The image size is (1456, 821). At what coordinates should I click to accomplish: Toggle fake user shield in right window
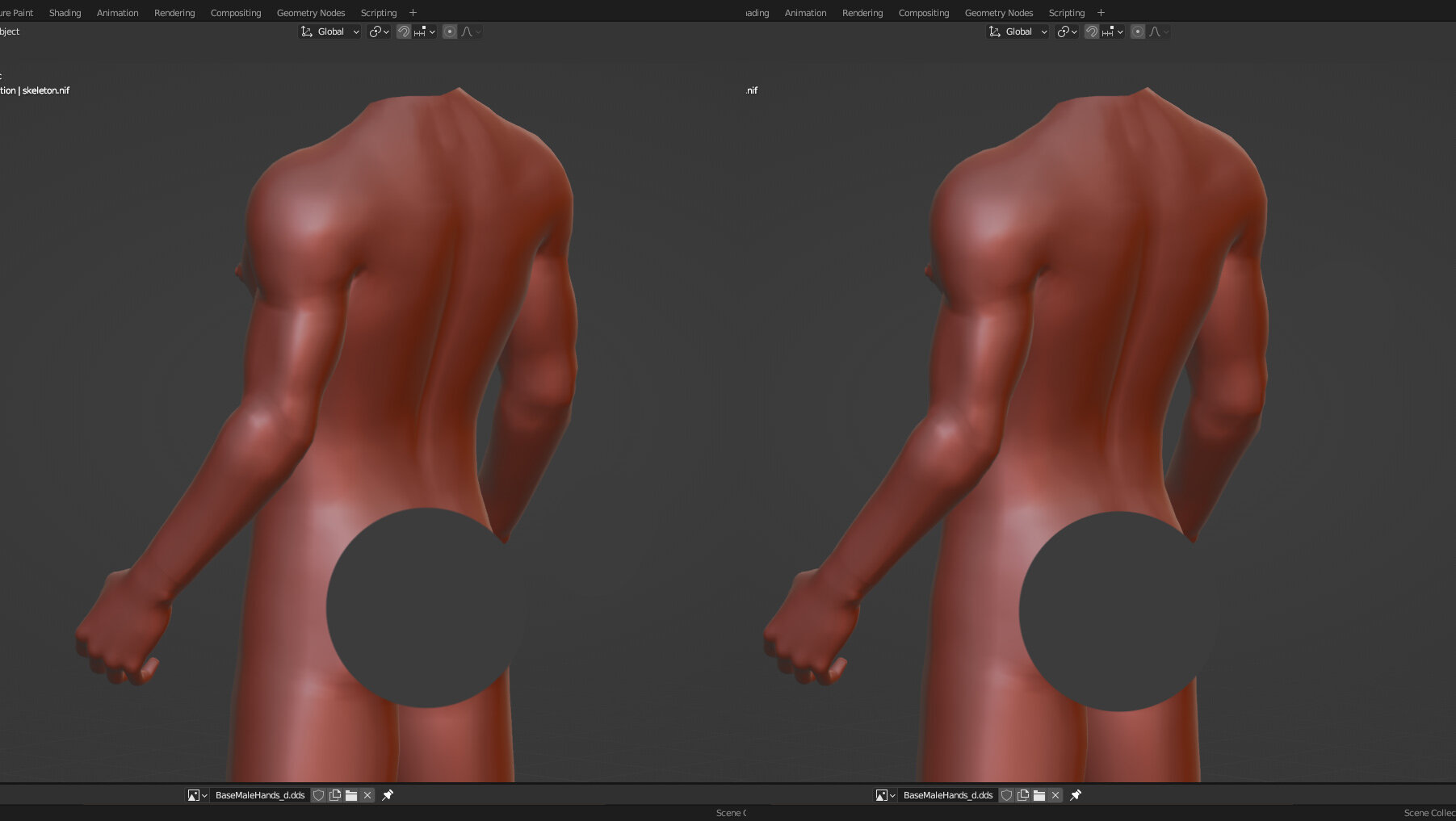tap(1007, 795)
